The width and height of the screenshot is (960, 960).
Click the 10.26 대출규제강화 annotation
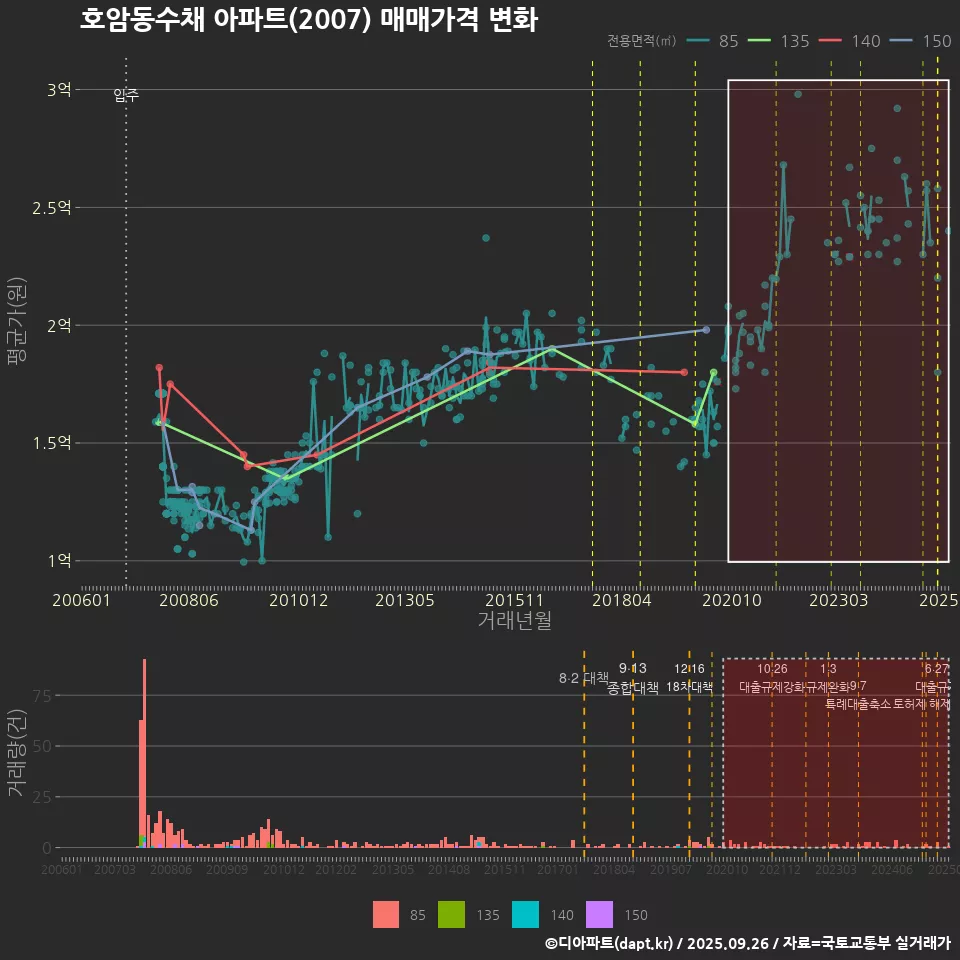point(772,678)
